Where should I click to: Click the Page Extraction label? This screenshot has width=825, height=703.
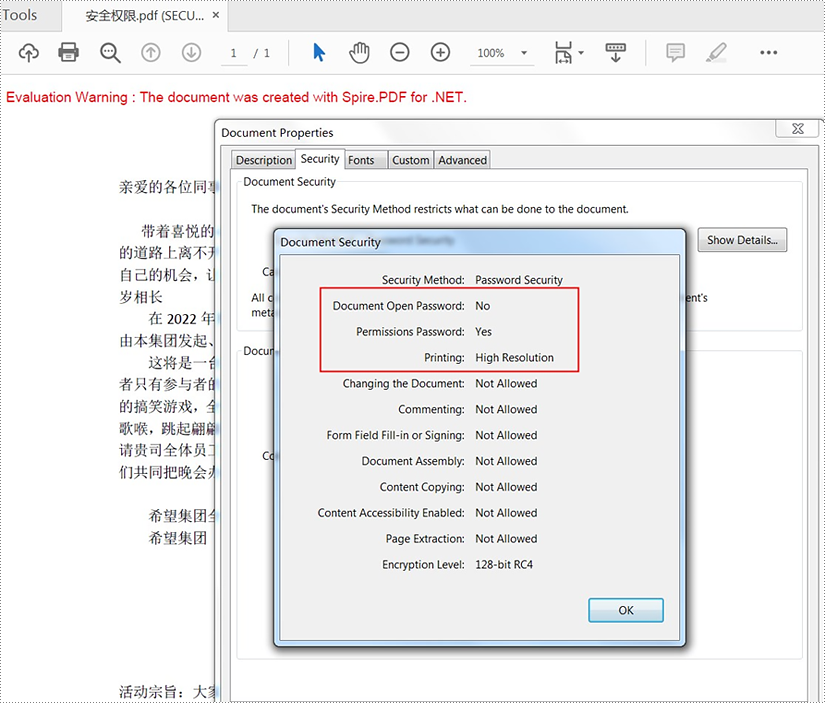point(425,539)
